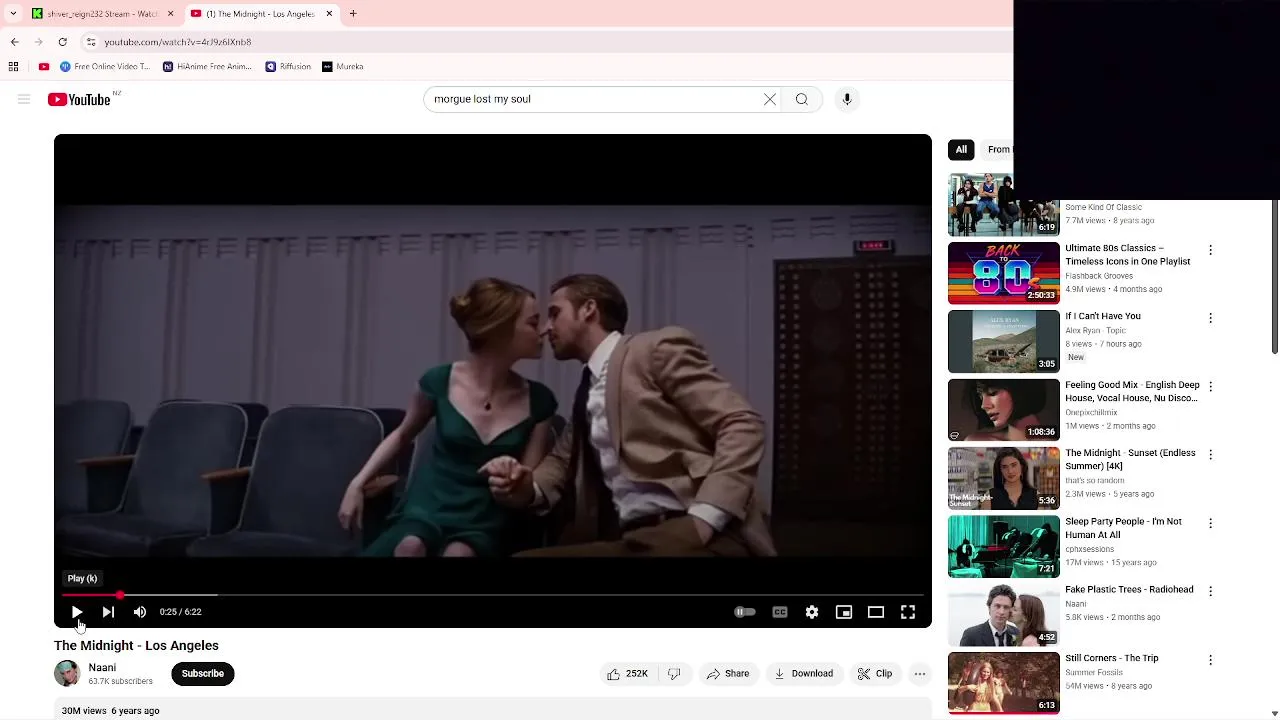This screenshot has width=1280, height=720.
Task: Like the video with thumbs up
Action: click(628, 674)
